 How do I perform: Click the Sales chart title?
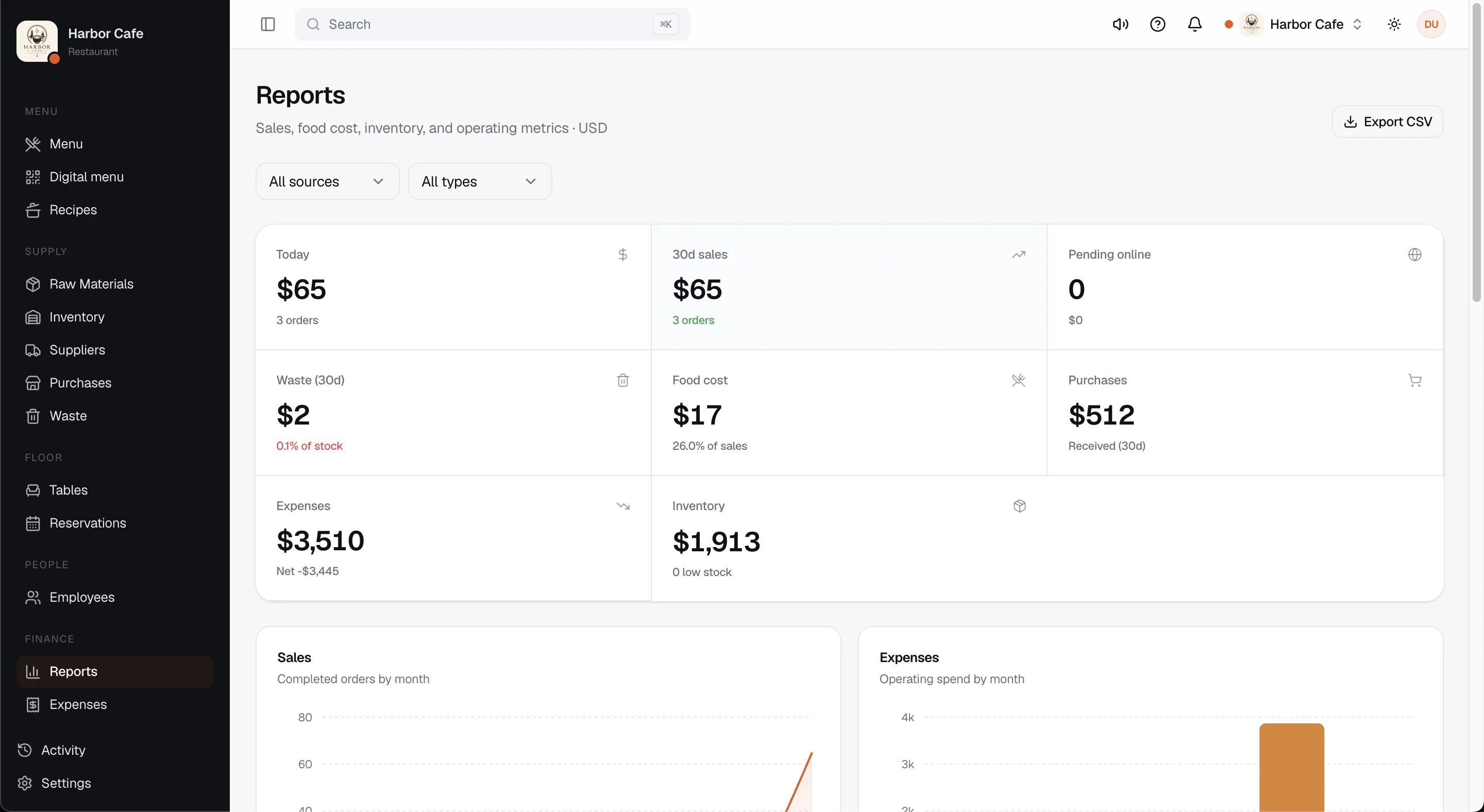coord(294,657)
